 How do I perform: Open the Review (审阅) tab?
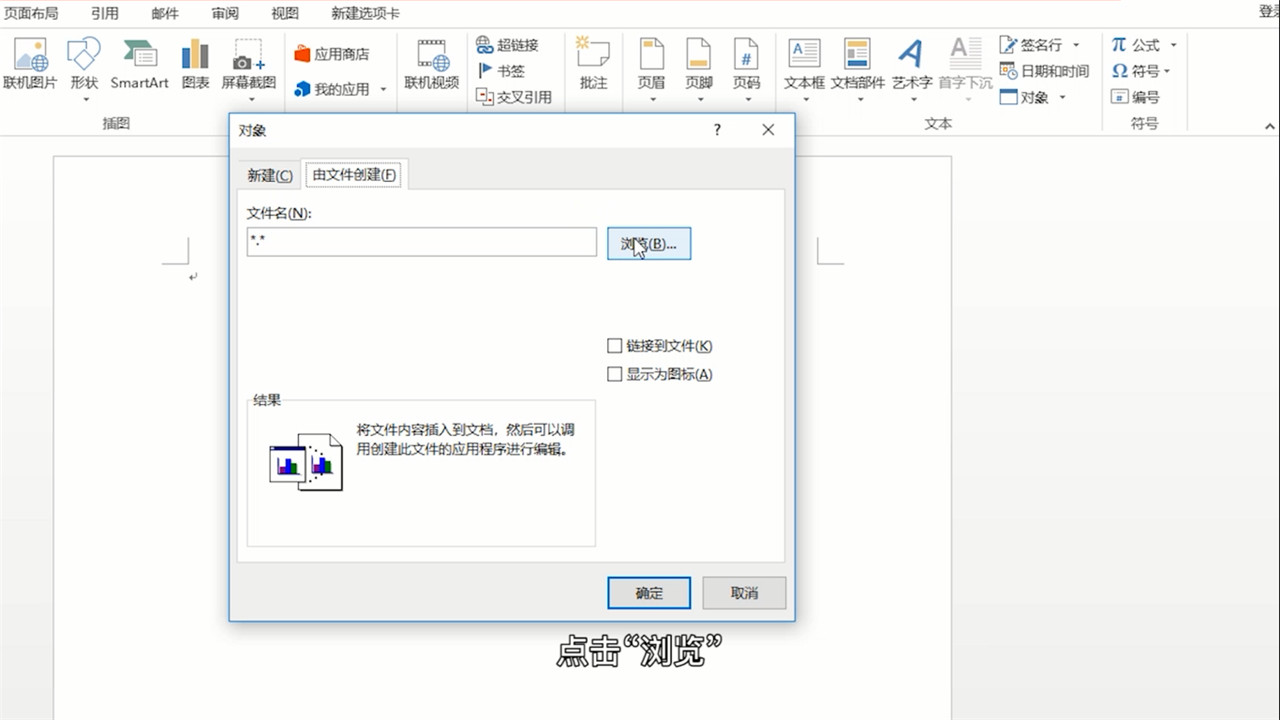[225, 13]
